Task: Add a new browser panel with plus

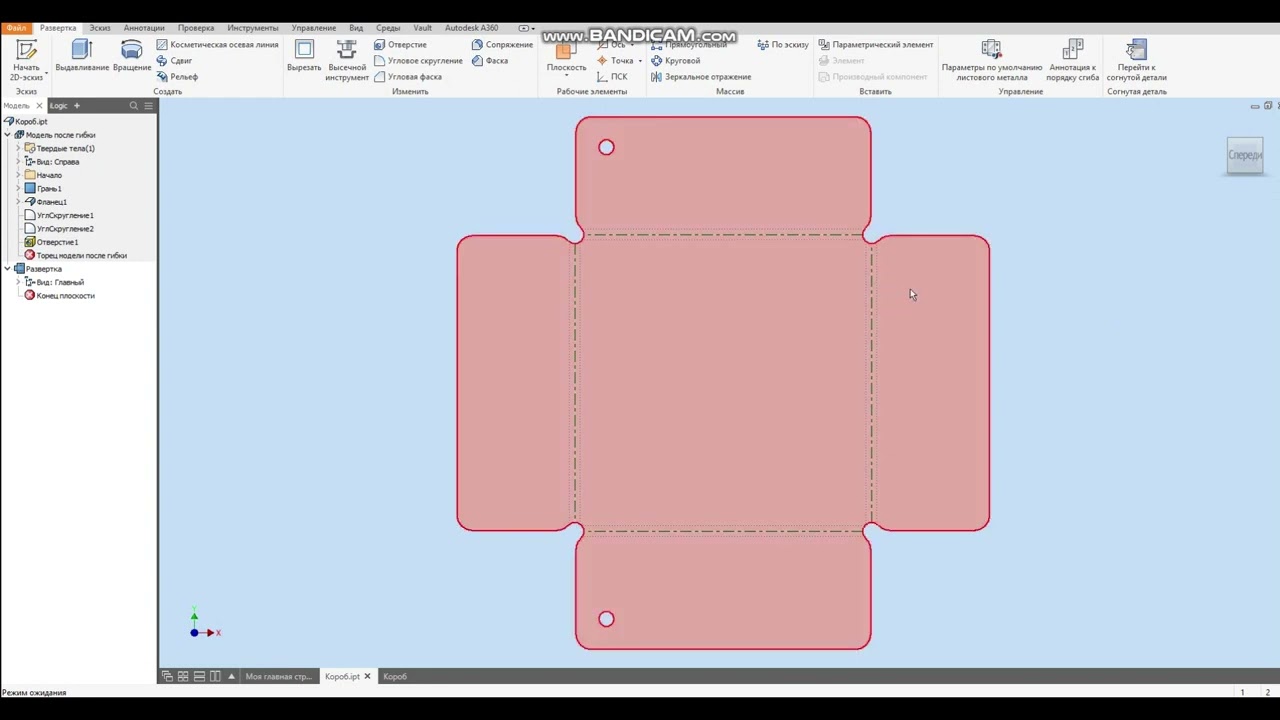Action: pyautogui.click(x=76, y=105)
